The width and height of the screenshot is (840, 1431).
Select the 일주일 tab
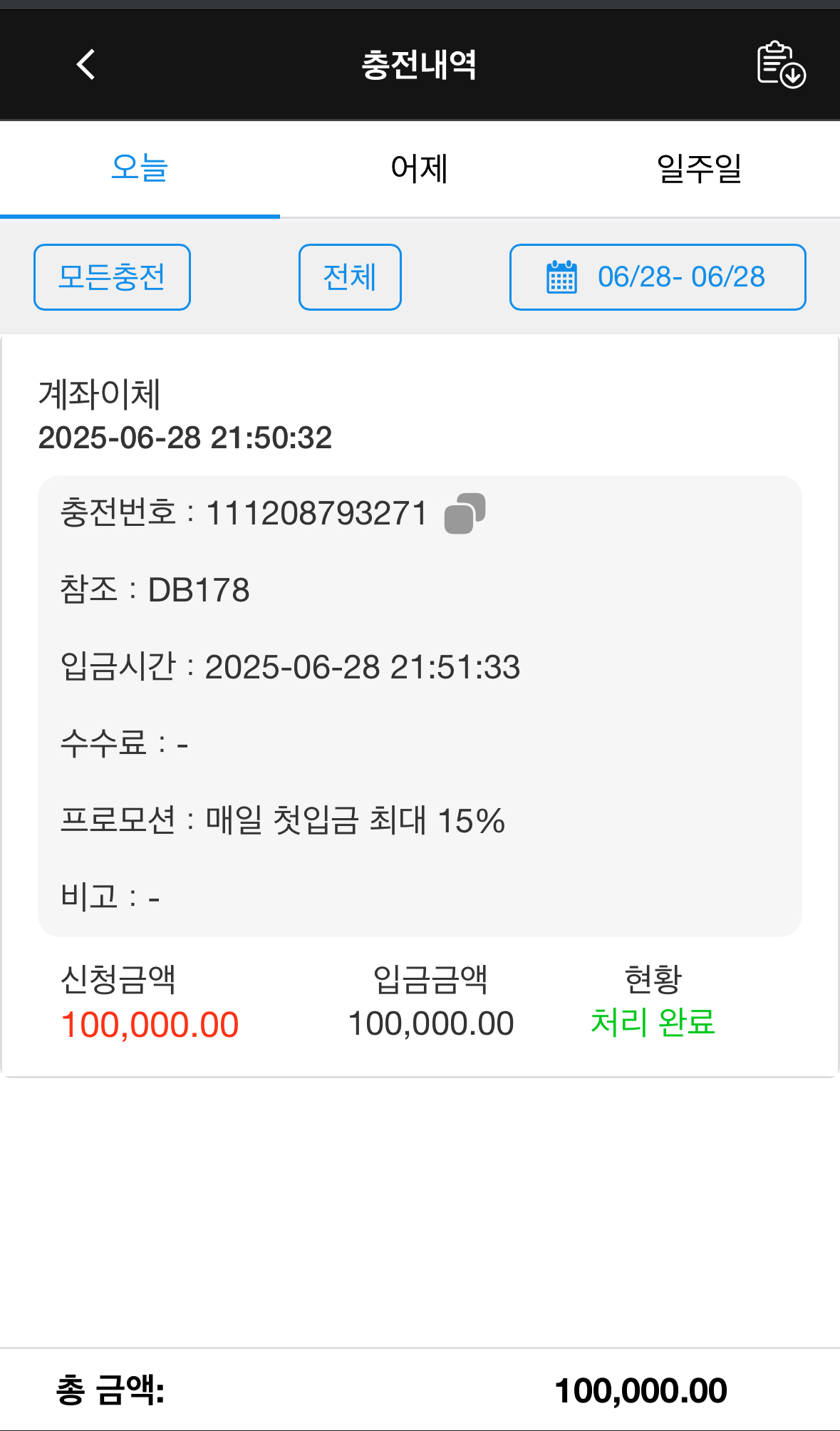699,169
